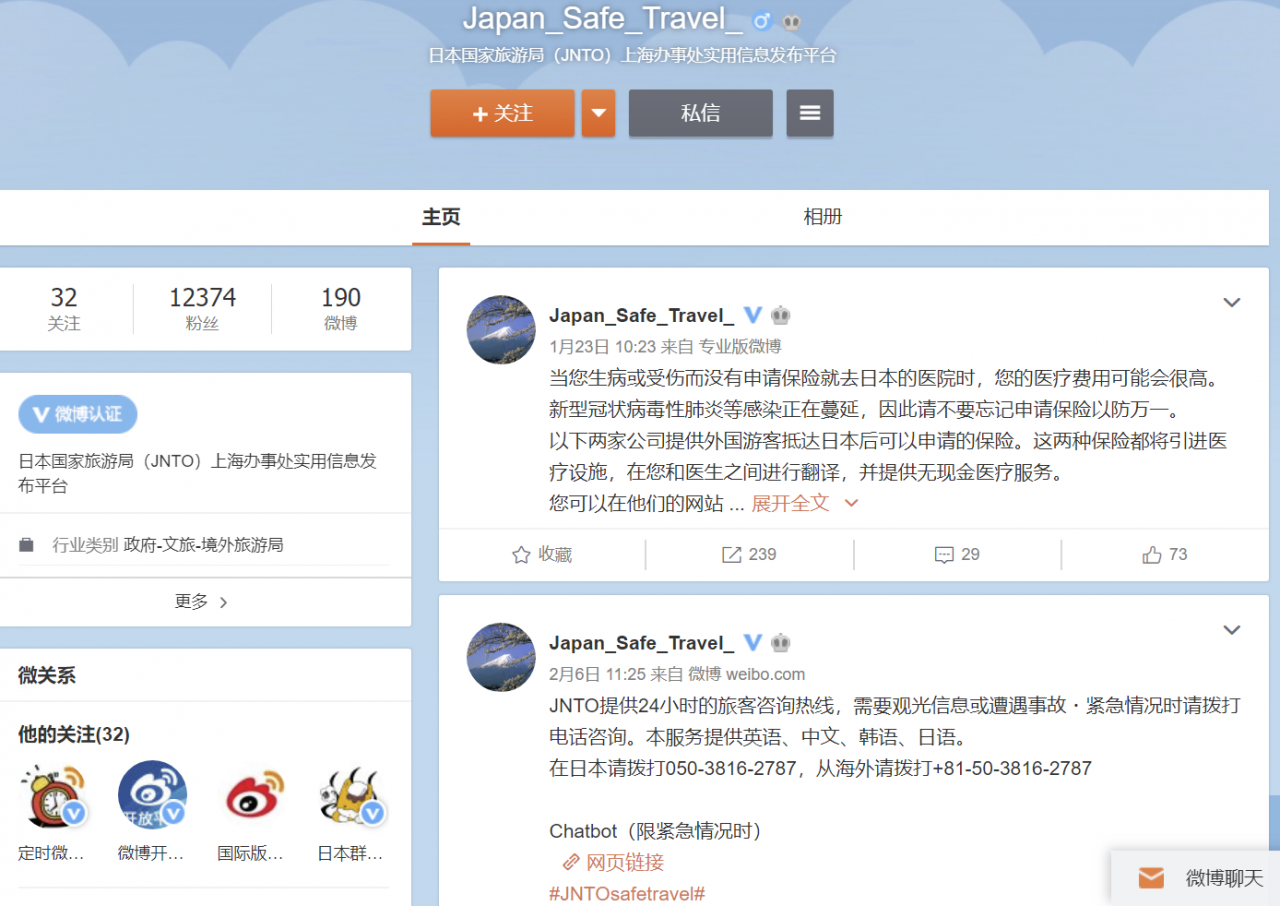Image resolution: width=1280 pixels, height=906 pixels.
Task: Click the 微博认证 verification badge
Action: pos(78,414)
